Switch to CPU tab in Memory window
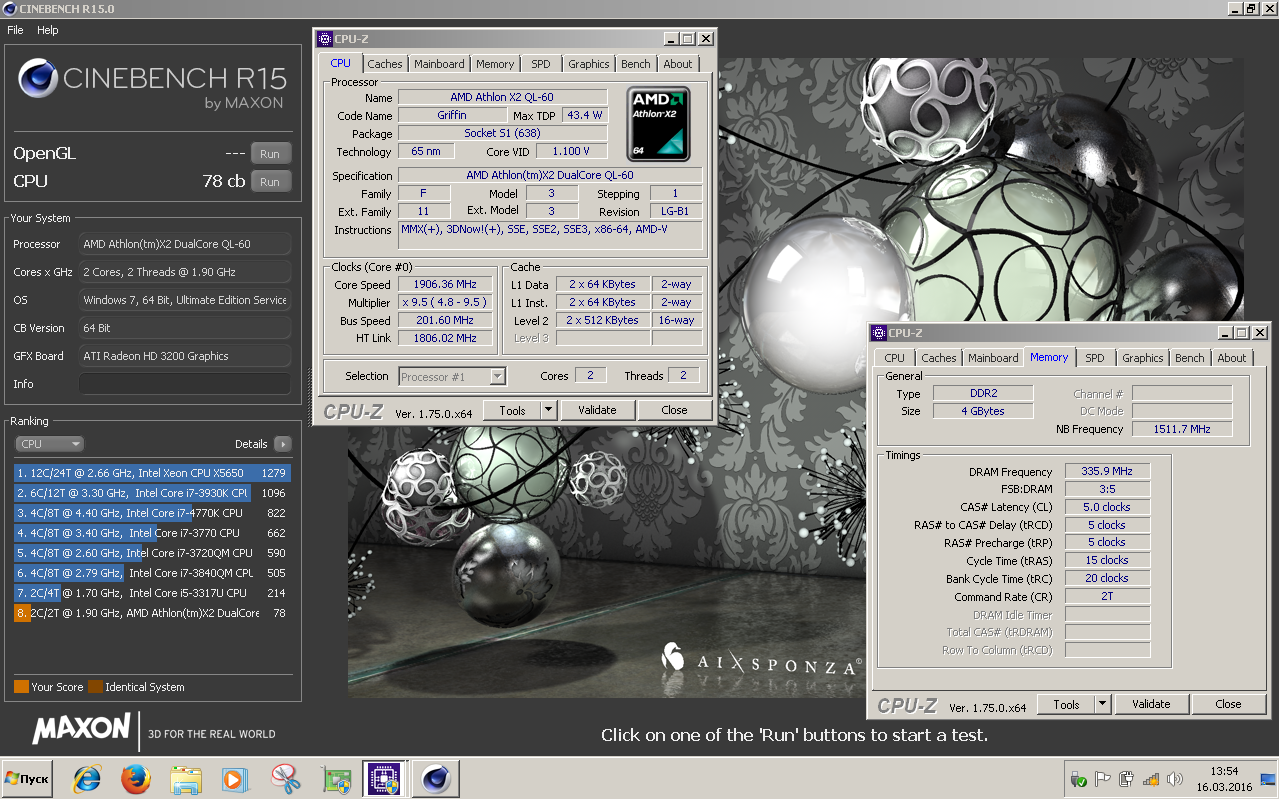 pos(895,358)
